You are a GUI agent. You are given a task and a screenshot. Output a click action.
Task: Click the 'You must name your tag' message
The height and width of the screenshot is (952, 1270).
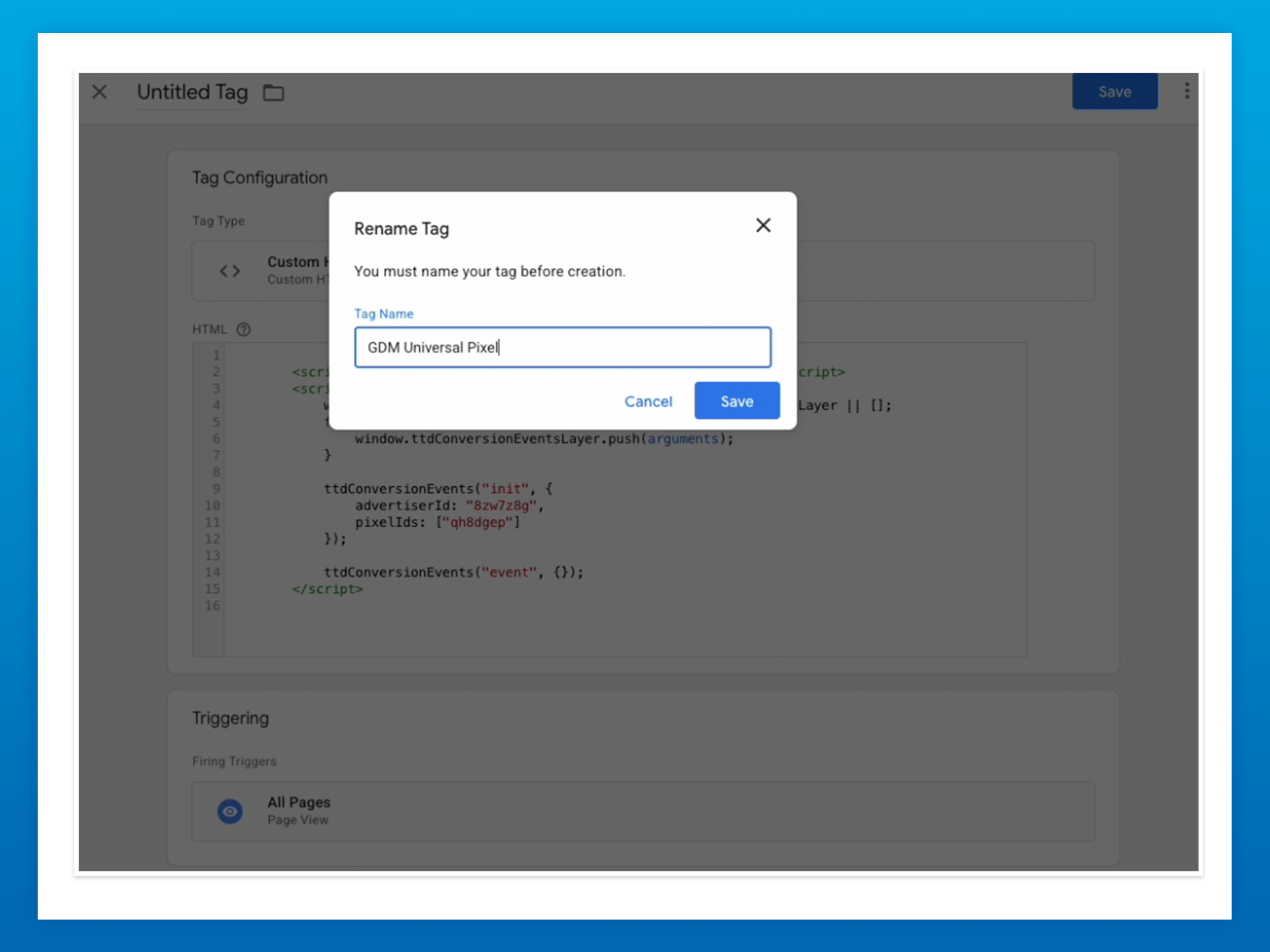489,272
